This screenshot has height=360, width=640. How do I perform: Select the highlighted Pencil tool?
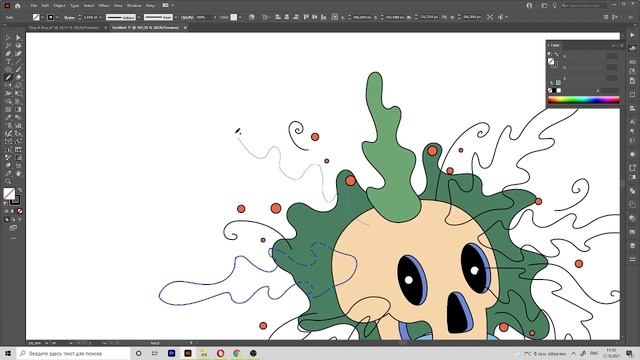8,78
